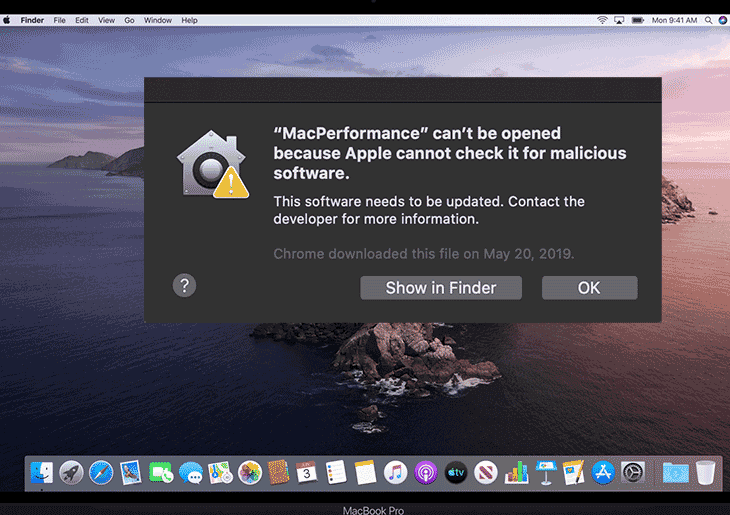Open Mail stamp icon in Dock
This screenshot has height=515, width=730.
coord(130,473)
